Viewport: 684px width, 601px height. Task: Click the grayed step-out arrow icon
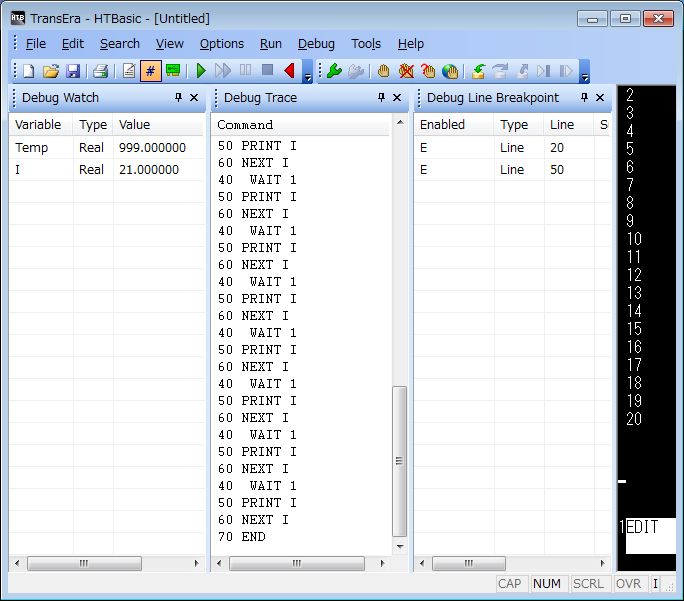[x=522, y=71]
